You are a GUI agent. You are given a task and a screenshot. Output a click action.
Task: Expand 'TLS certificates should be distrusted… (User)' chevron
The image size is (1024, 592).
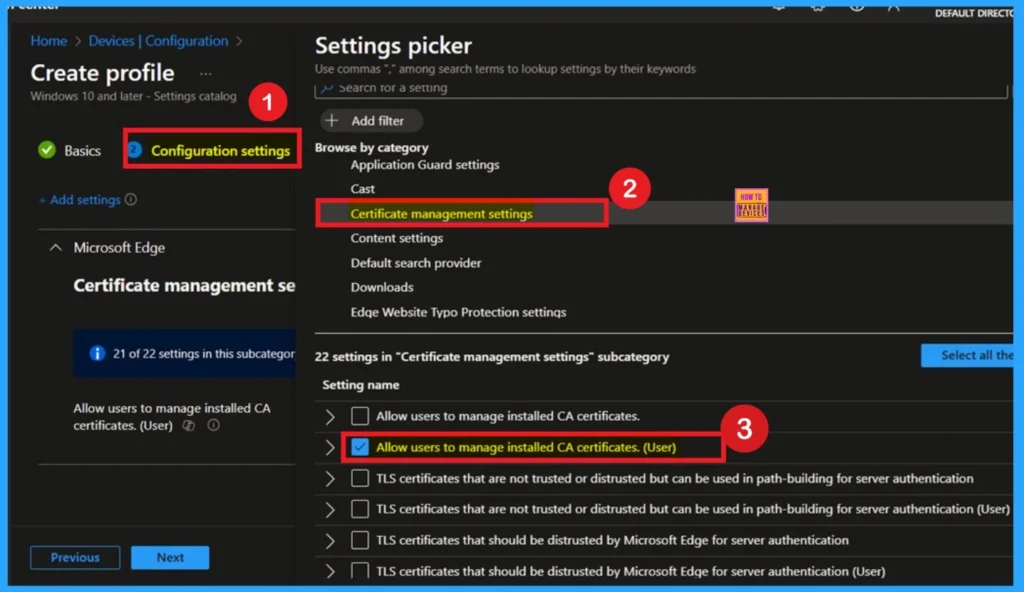[330, 571]
